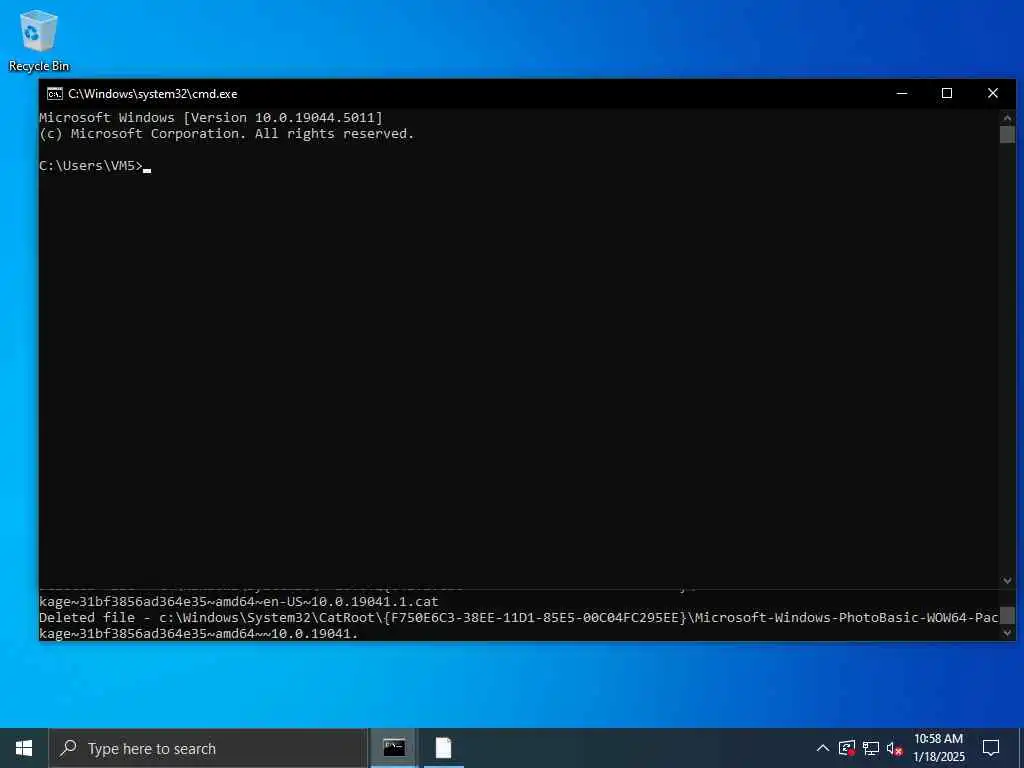
Task: Show hidden icons in system tray
Action: click(x=823, y=748)
